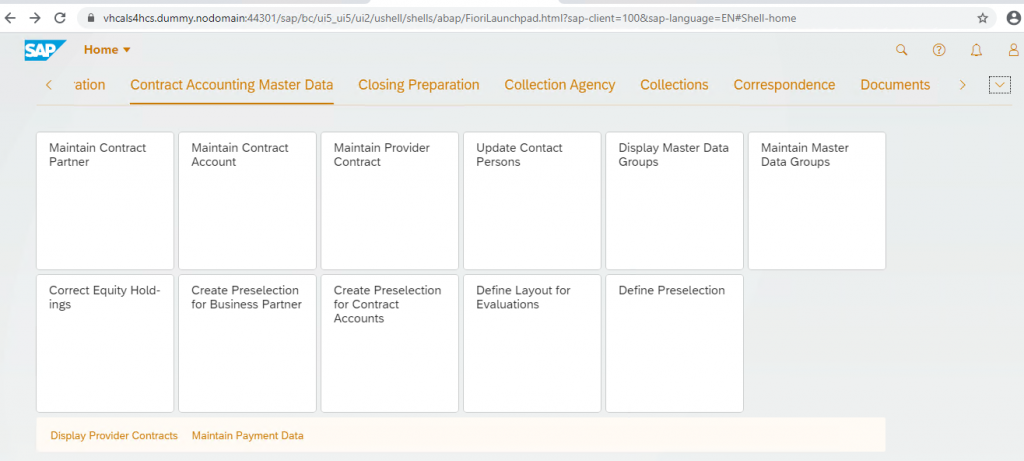Open the Display Provider Contracts link

[114, 436]
